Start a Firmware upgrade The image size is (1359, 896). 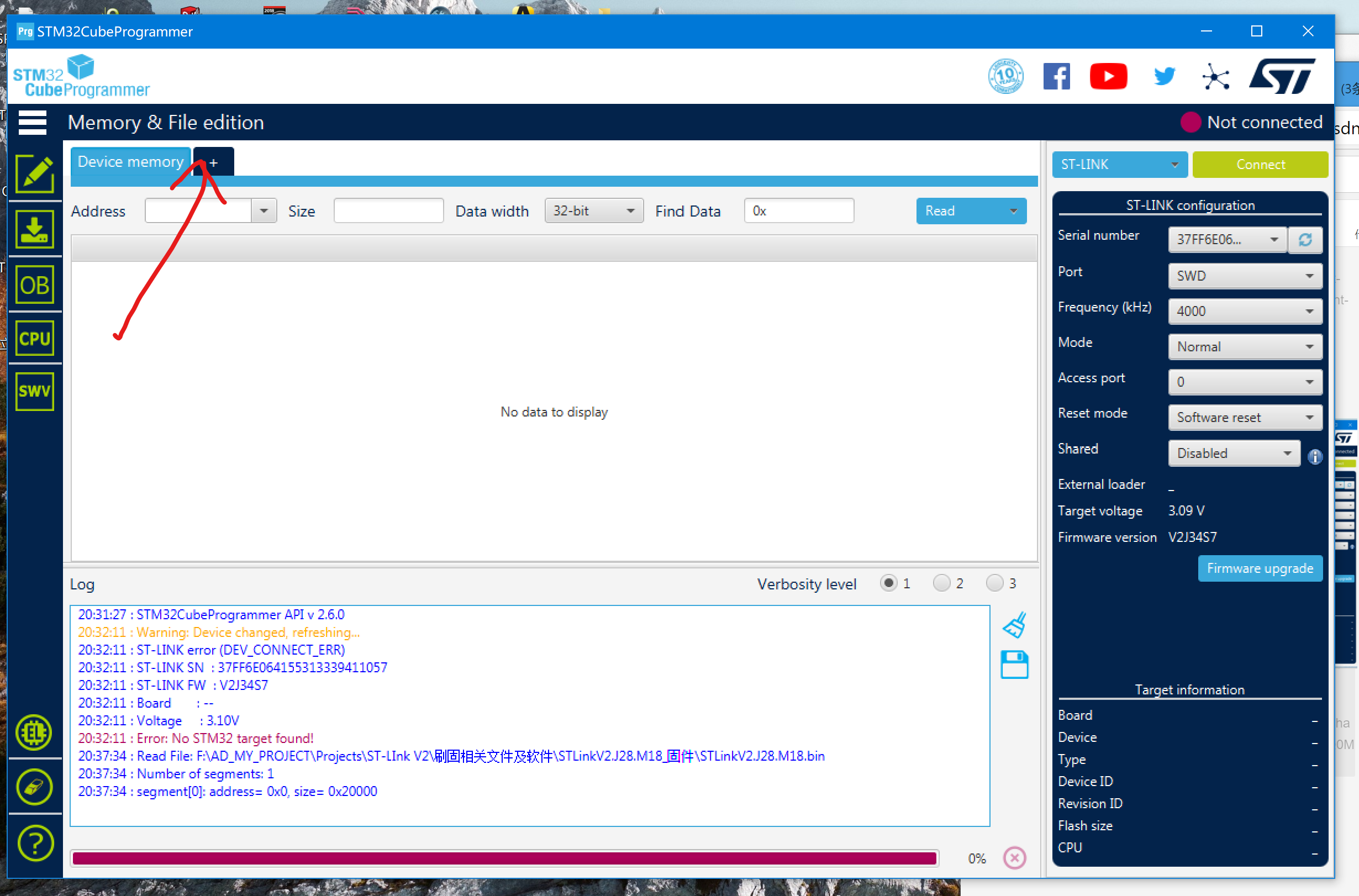point(1260,568)
